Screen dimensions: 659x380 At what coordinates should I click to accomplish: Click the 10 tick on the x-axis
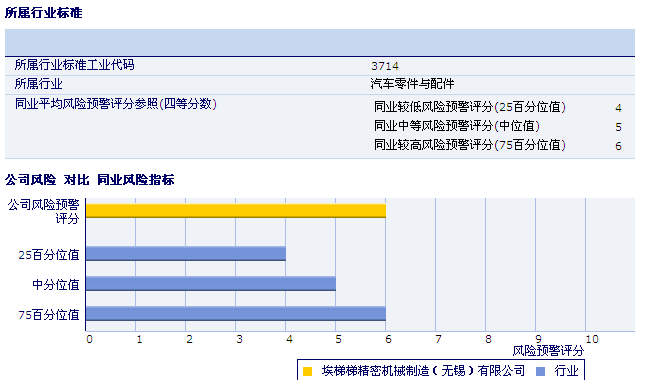pos(592,339)
